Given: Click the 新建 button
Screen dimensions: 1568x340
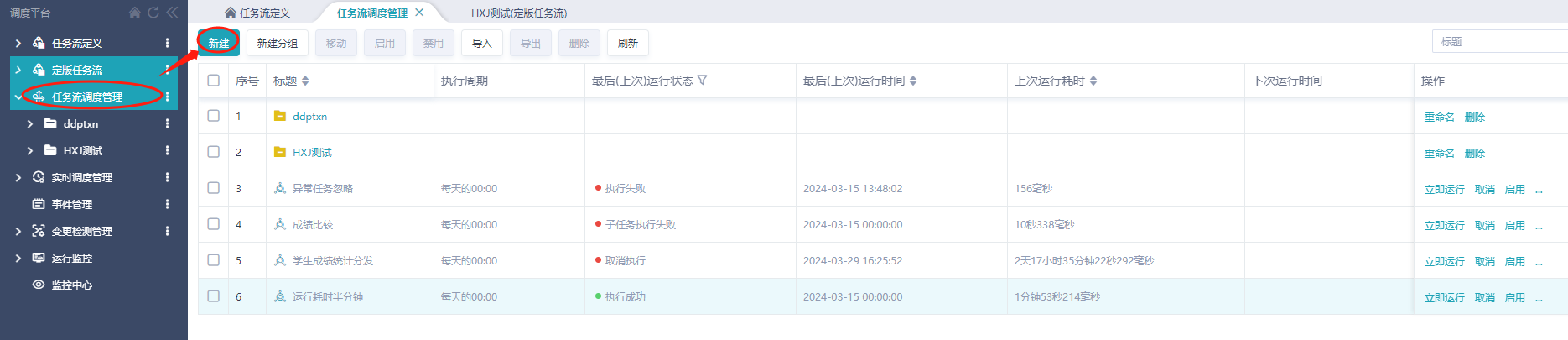Looking at the screenshot, I should click(x=219, y=43).
